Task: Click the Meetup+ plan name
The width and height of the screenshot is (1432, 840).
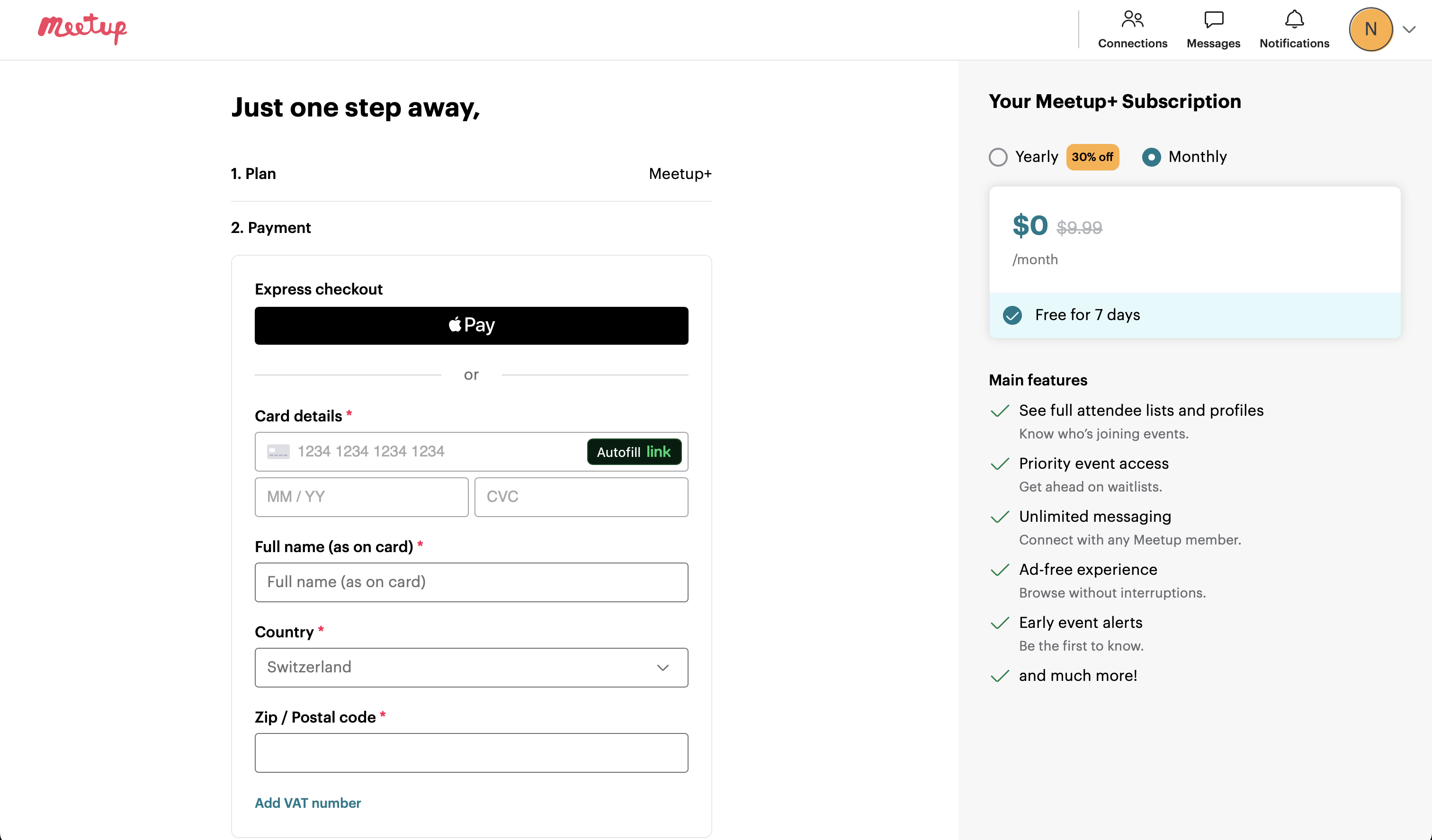Action: (680, 173)
